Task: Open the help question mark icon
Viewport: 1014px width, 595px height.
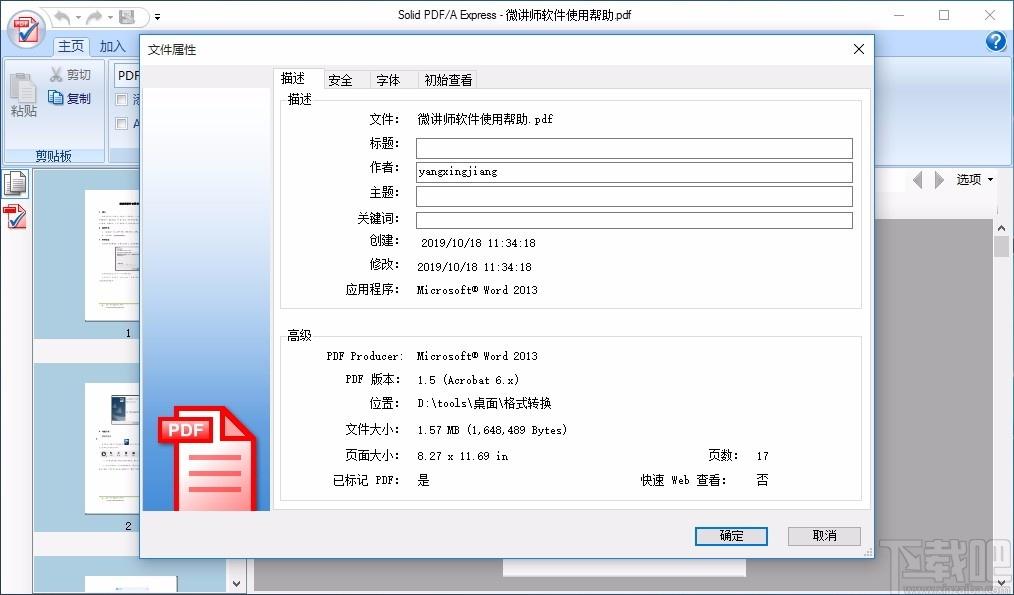Action: click(x=996, y=41)
